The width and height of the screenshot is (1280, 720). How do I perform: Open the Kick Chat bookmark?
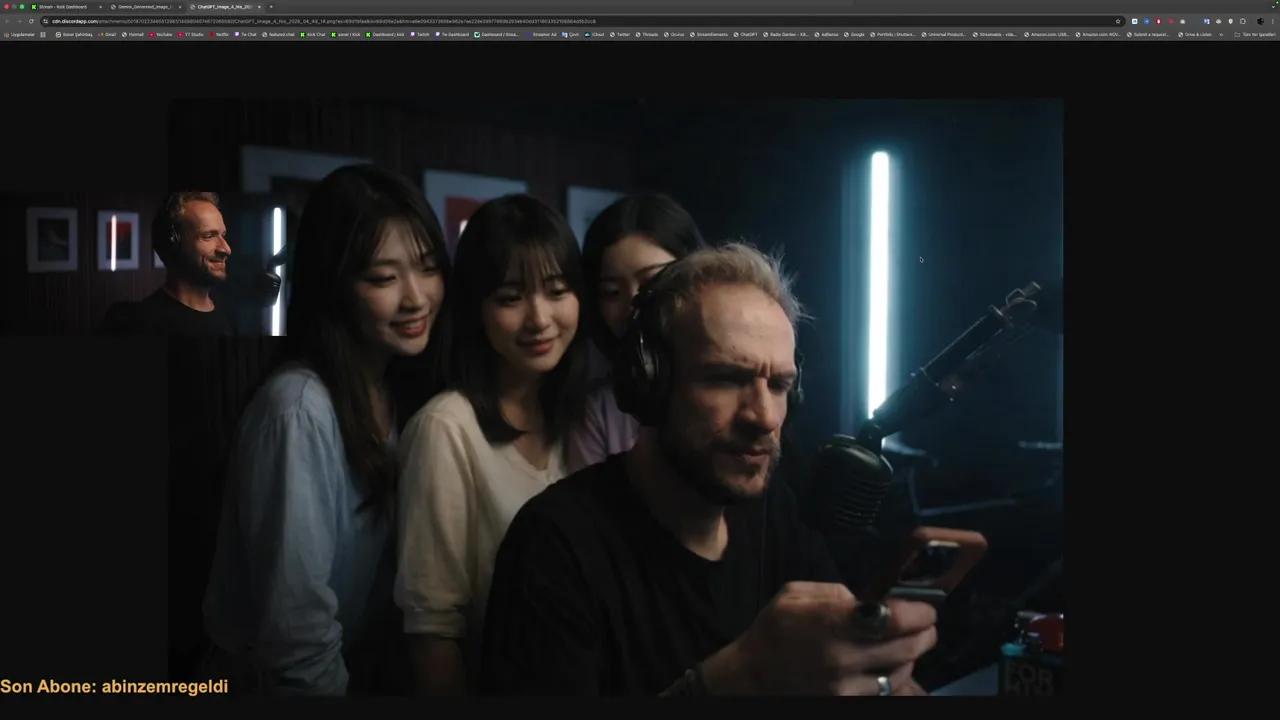click(x=313, y=34)
